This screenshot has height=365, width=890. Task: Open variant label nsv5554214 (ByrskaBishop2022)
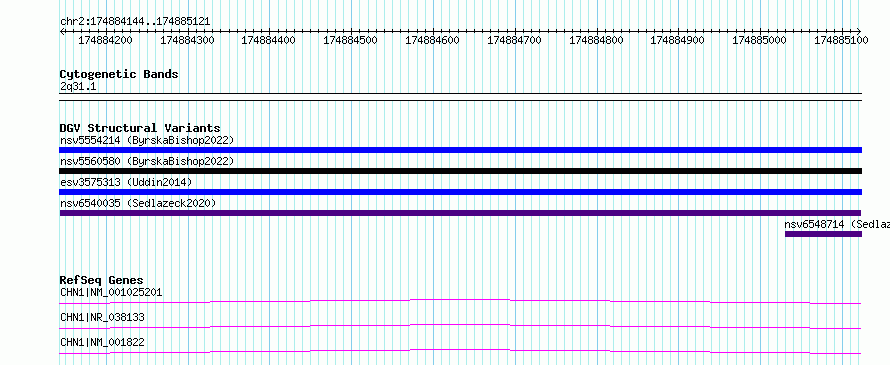(147, 140)
